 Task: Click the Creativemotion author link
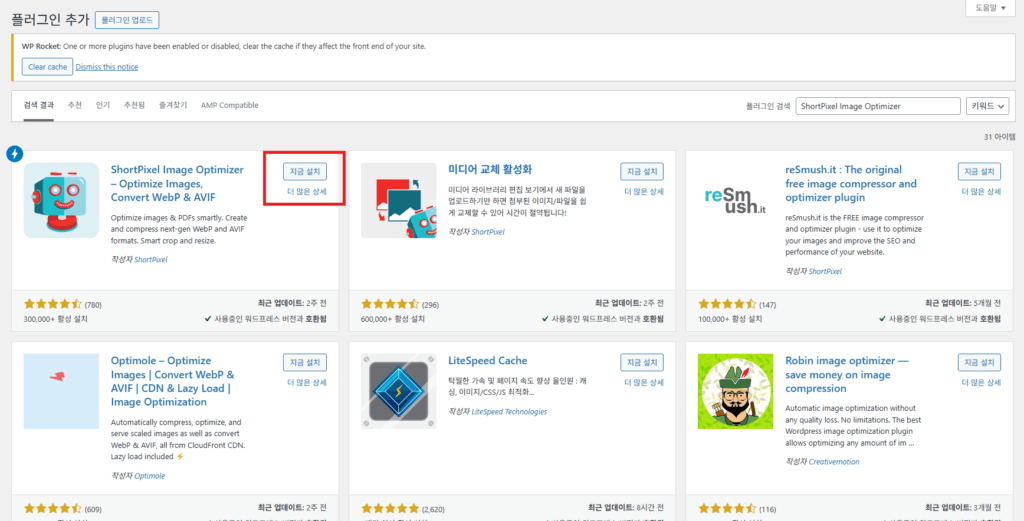(834, 462)
